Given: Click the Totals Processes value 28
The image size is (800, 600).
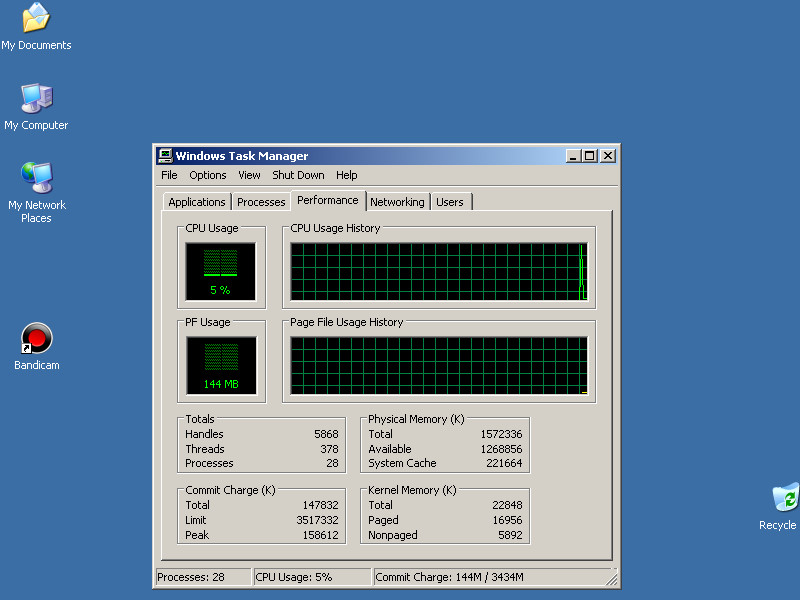Looking at the screenshot, I should click(x=332, y=463).
